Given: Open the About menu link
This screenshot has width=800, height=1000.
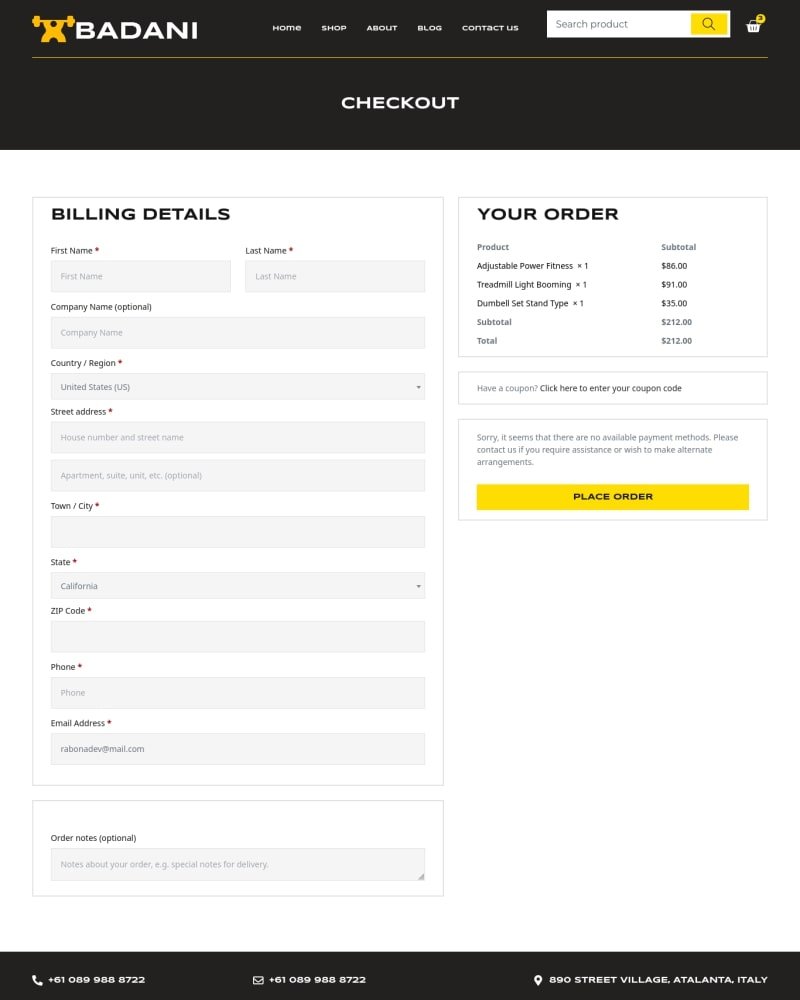Looking at the screenshot, I should click(382, 28).
